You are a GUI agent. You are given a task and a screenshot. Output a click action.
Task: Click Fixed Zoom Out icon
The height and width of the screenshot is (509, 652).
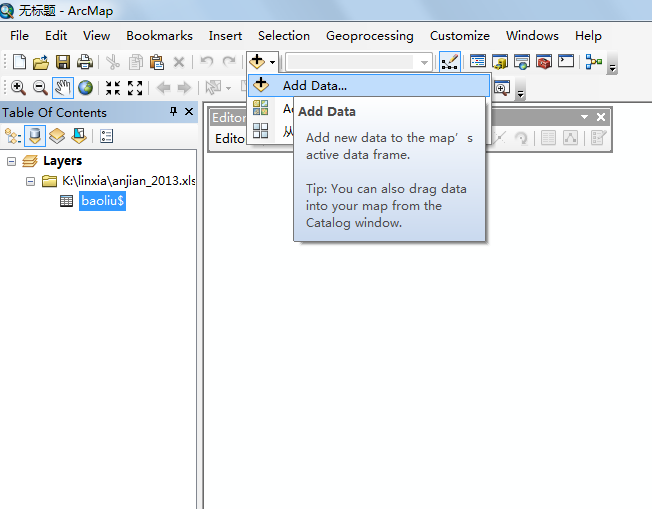[135, 88]
